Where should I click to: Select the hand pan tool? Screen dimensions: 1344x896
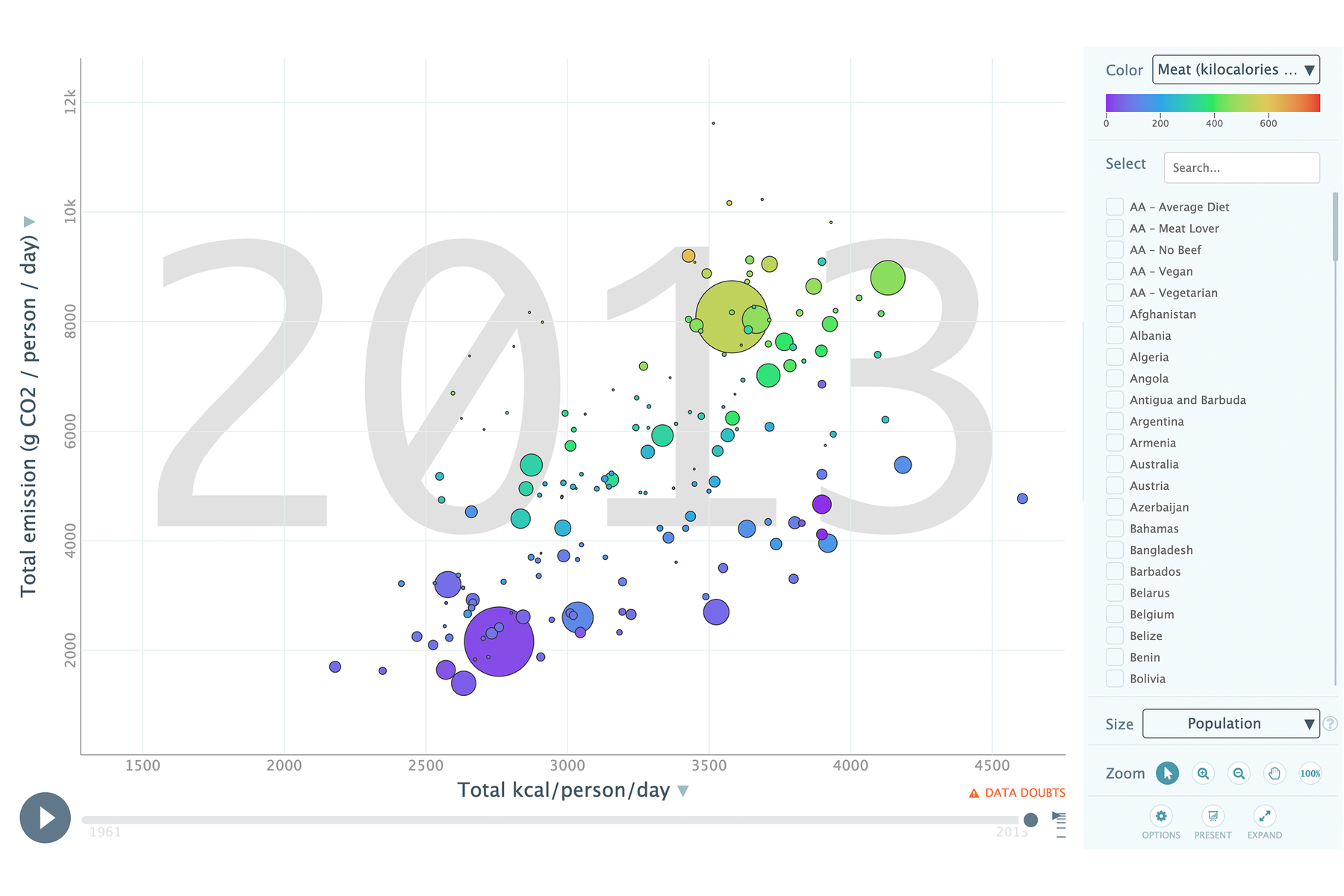pos(1275,774)
